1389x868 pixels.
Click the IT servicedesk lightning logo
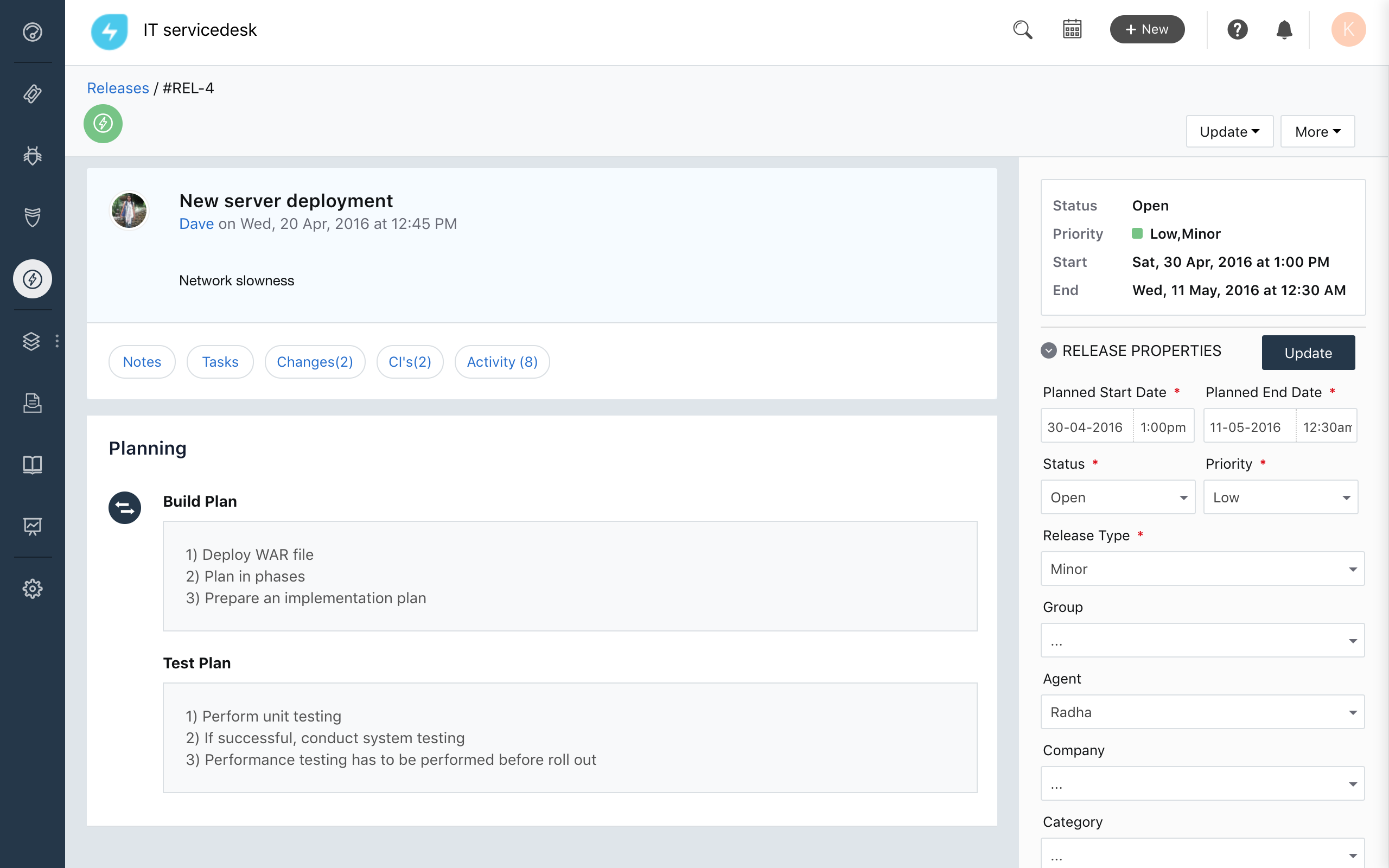[x=109, y=31]
